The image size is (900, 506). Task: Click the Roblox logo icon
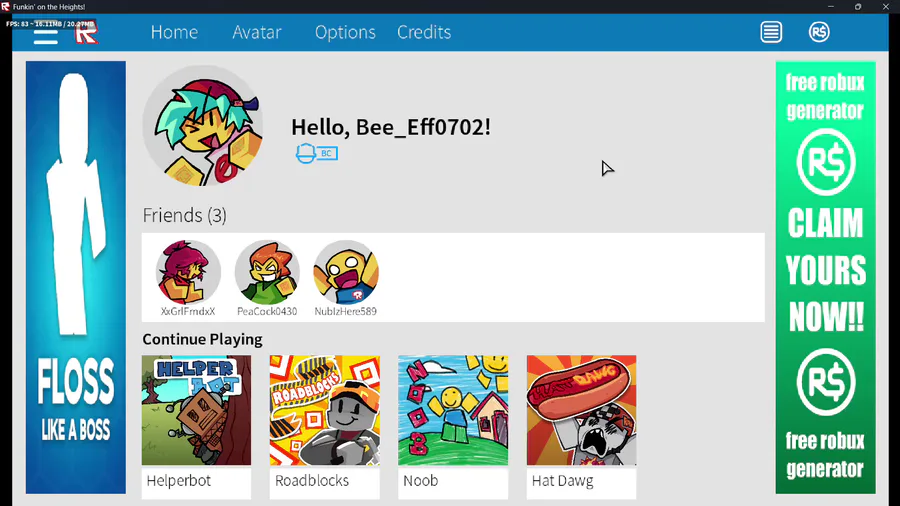86,33
